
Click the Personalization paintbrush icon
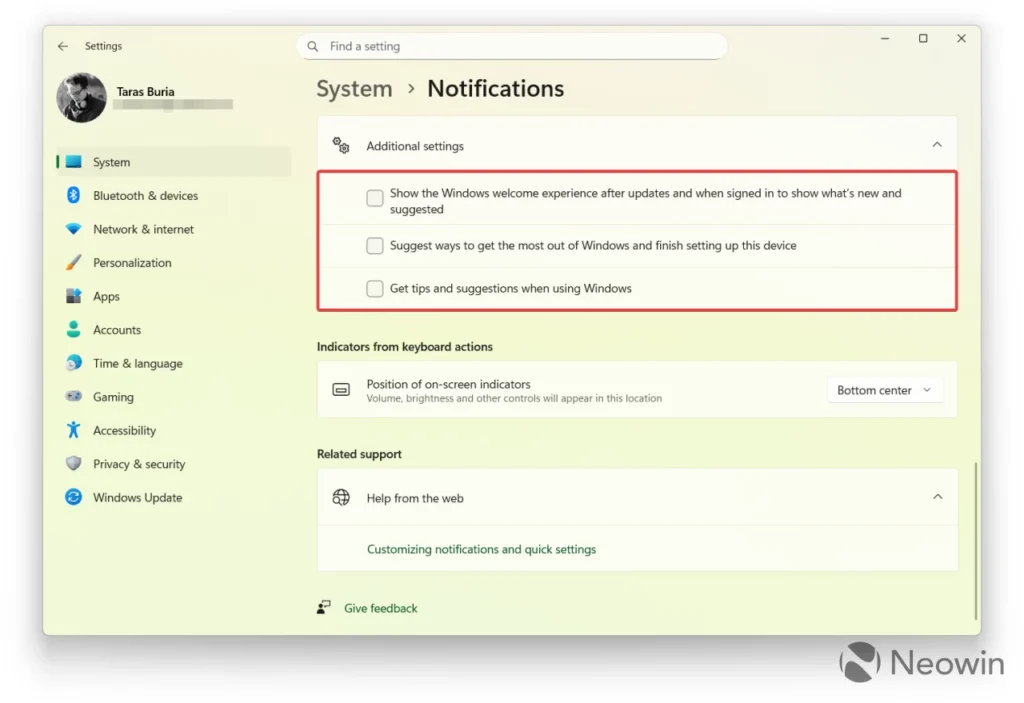[73, 263]
